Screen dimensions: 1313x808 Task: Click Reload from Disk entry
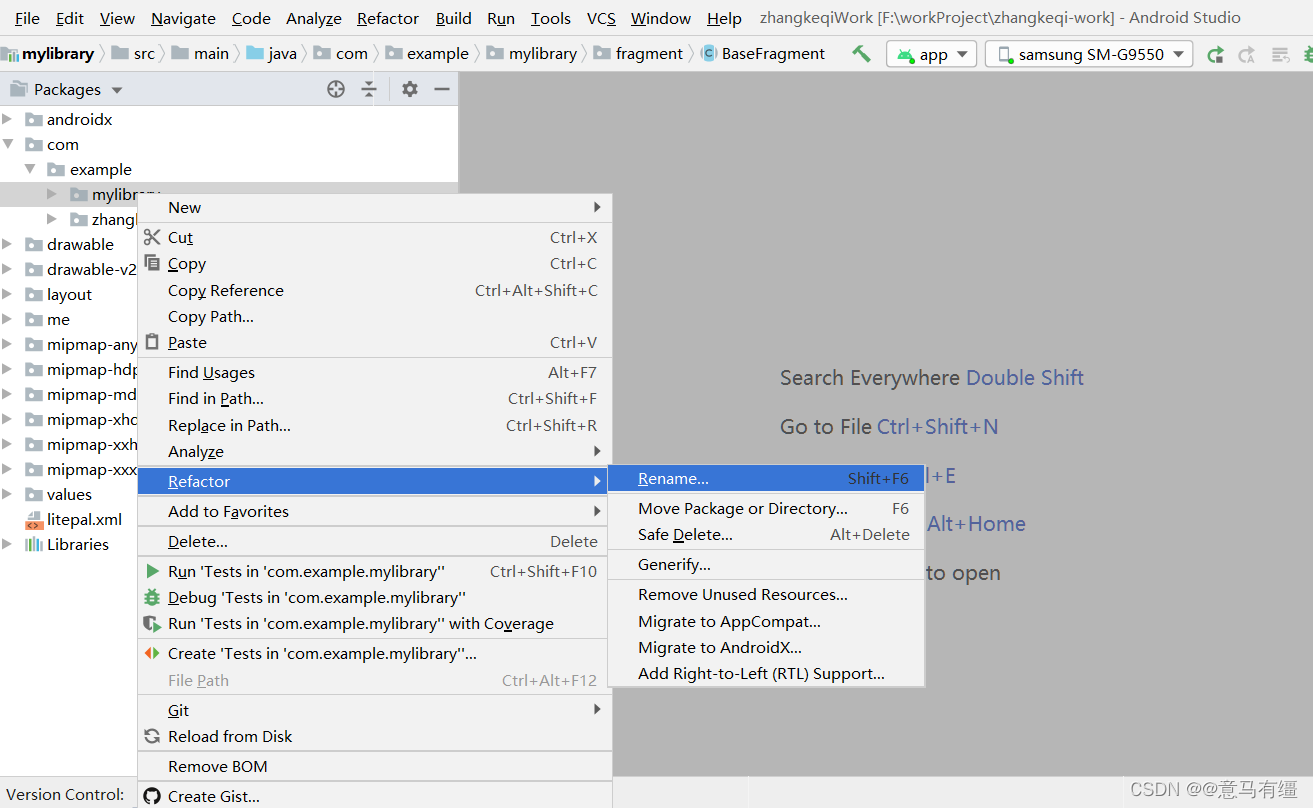[374, 736]
